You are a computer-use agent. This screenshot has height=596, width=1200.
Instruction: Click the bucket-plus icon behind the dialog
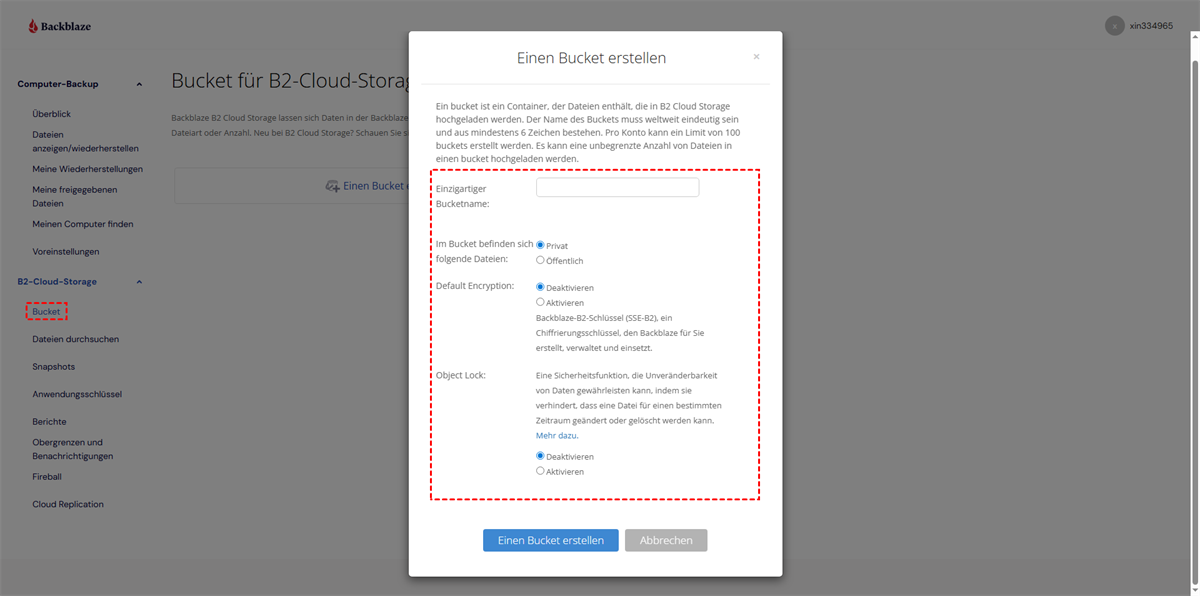pyautogui.click(x=332, y=186)
